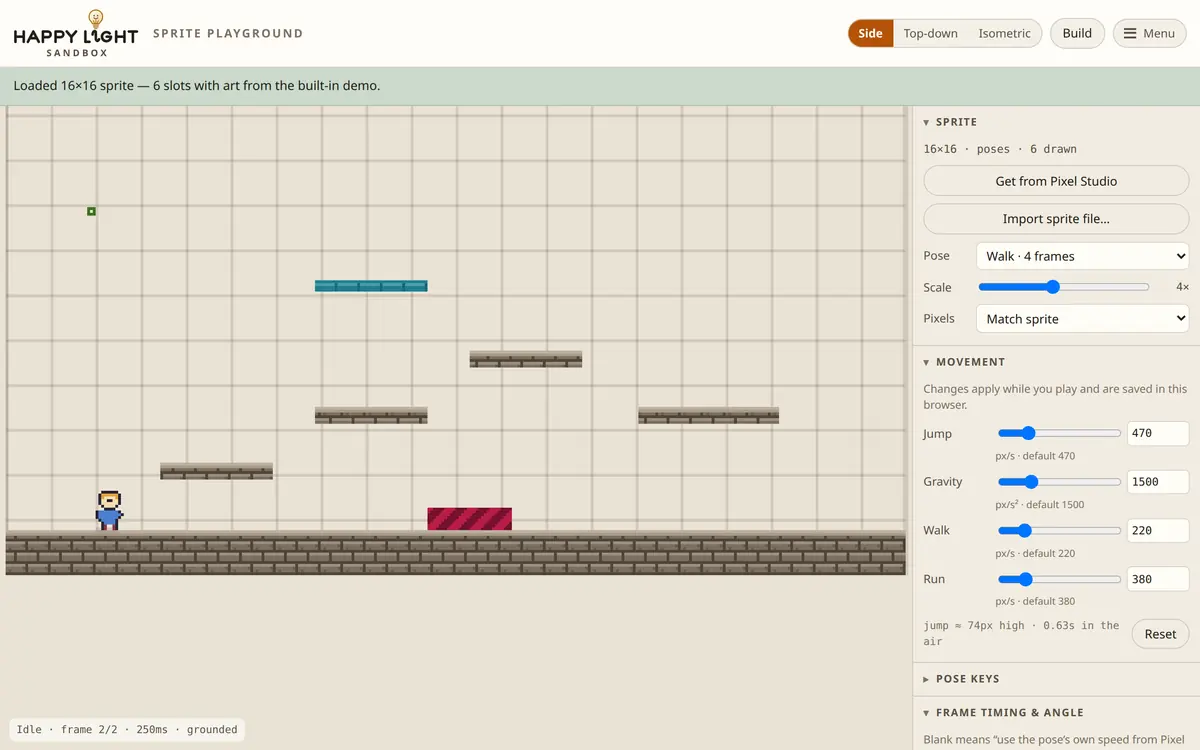The height and width of the screenshot is (750, 1200).
Task: Click the Run value field 380
Action: pos(1158,579)
